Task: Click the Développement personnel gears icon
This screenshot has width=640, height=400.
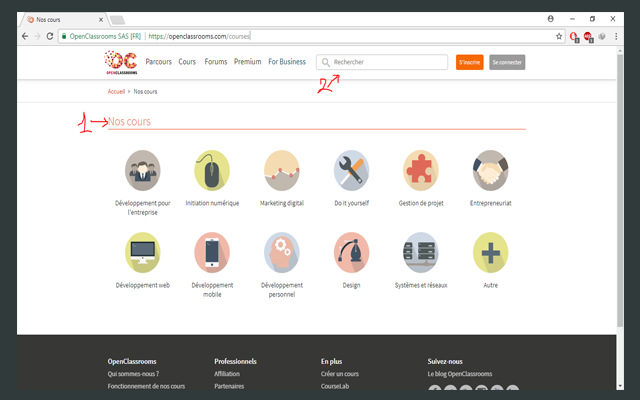Action: click(281, 251)
